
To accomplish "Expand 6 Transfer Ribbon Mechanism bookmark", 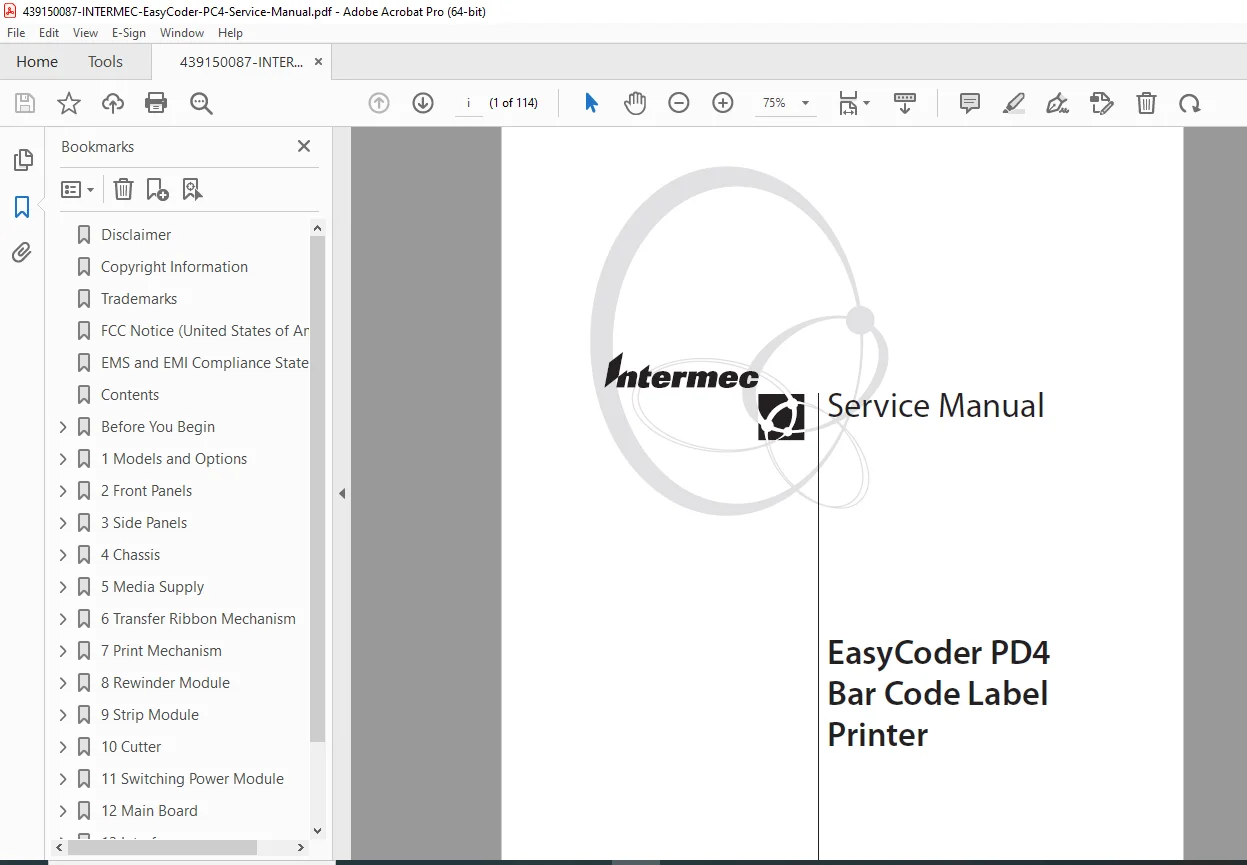I will [63, 619].
